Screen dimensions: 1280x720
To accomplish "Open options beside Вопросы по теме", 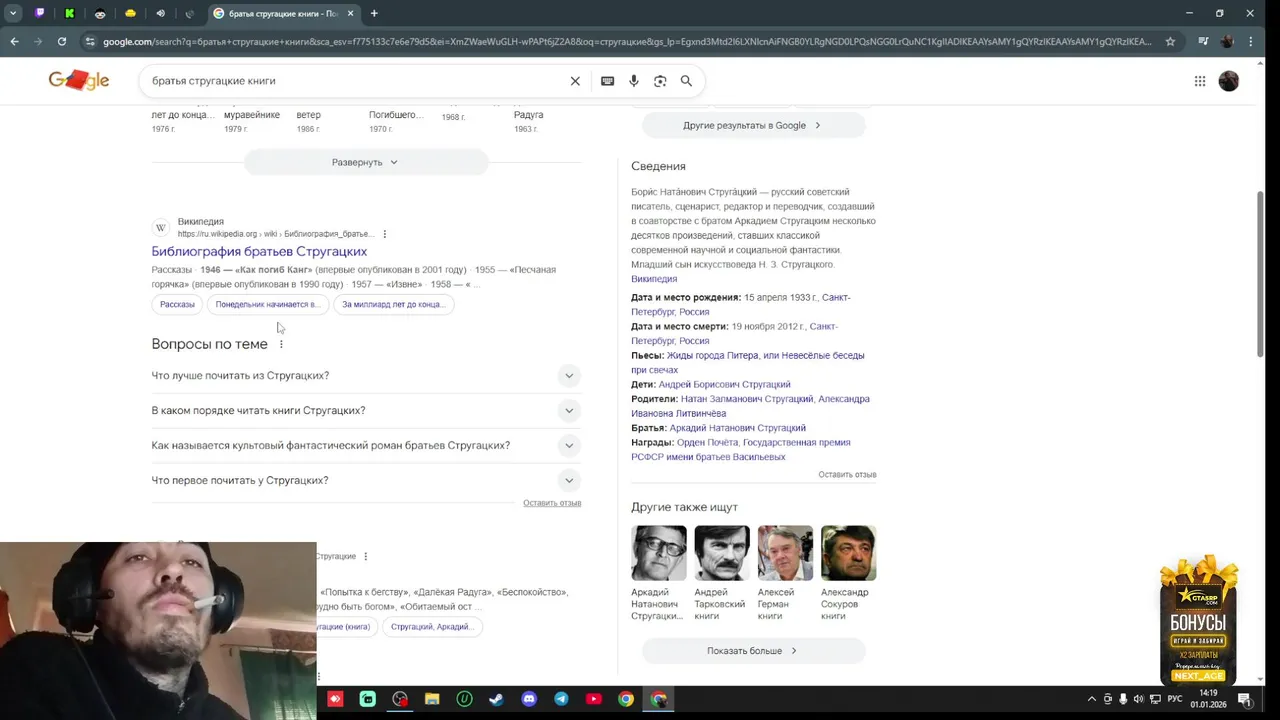I will pos(281,344).
